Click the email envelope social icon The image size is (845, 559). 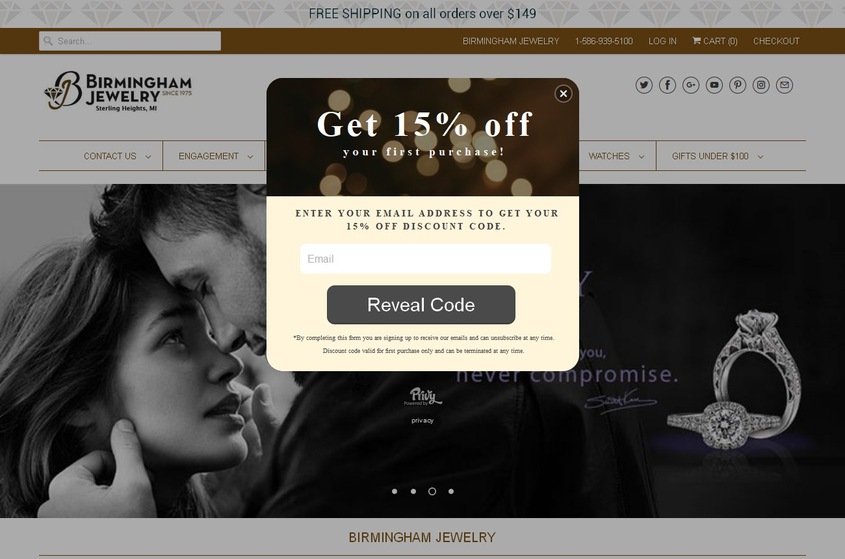(784, 85)
